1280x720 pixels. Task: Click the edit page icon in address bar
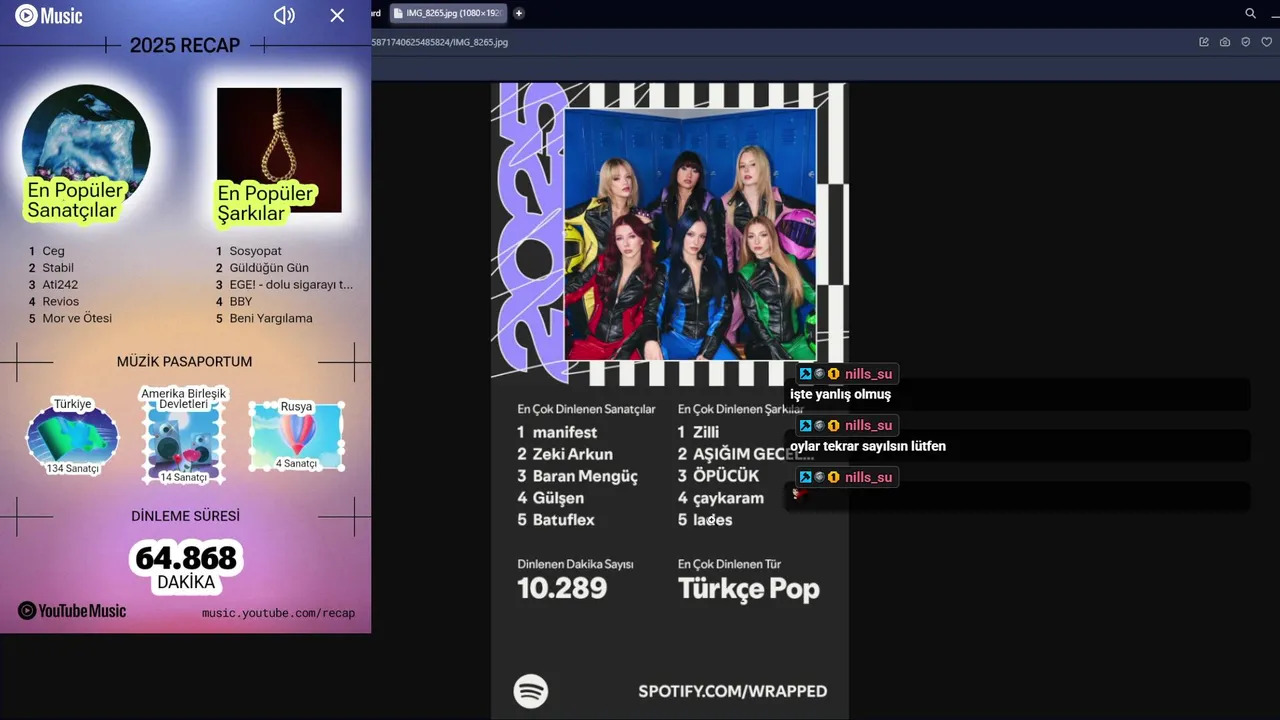click(1204, 42)
